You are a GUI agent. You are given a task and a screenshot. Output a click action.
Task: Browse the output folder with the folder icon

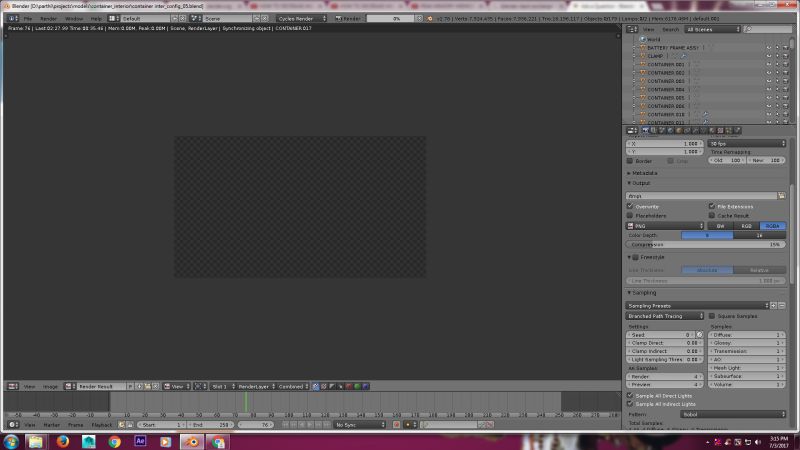(x=781, y=196)
